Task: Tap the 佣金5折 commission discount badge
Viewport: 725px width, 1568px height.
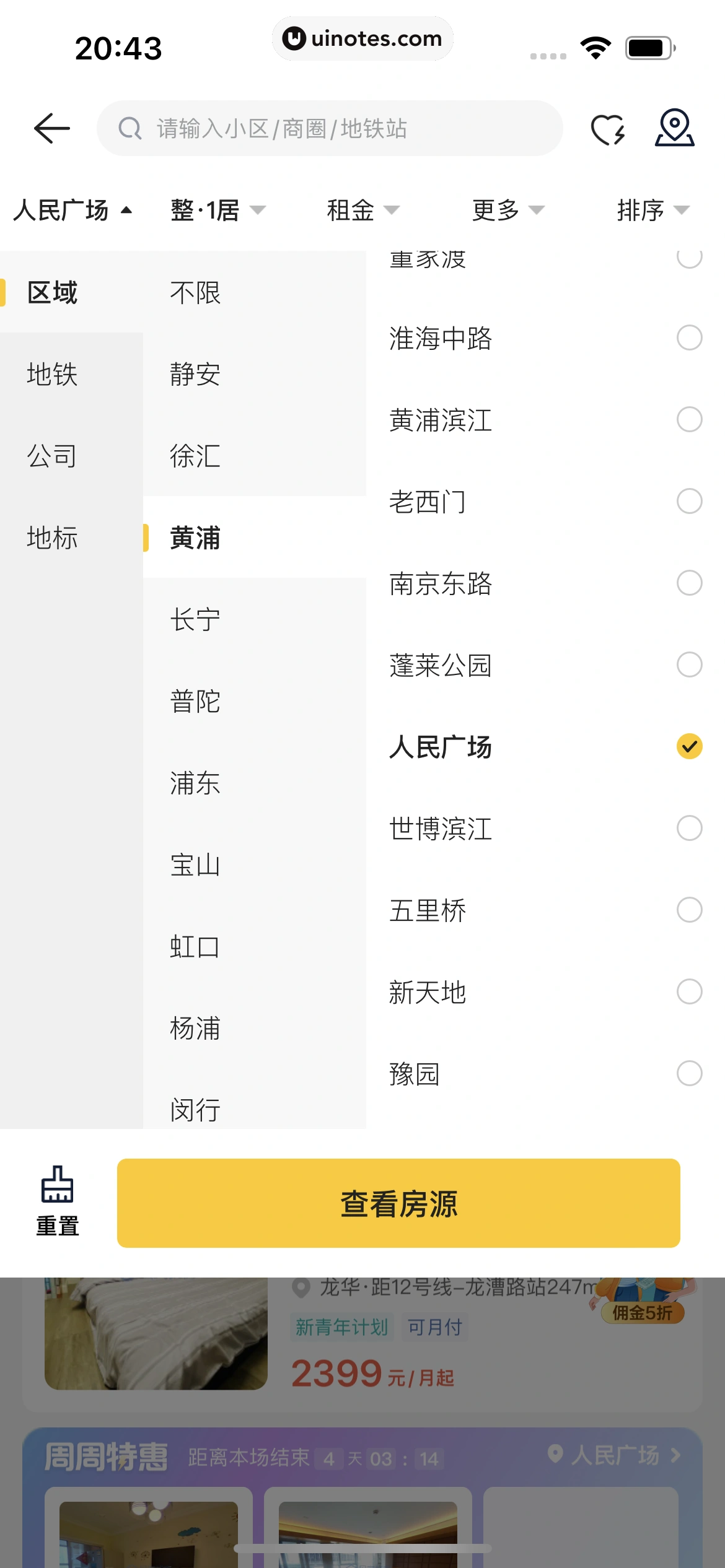Action: point(643,1312)
